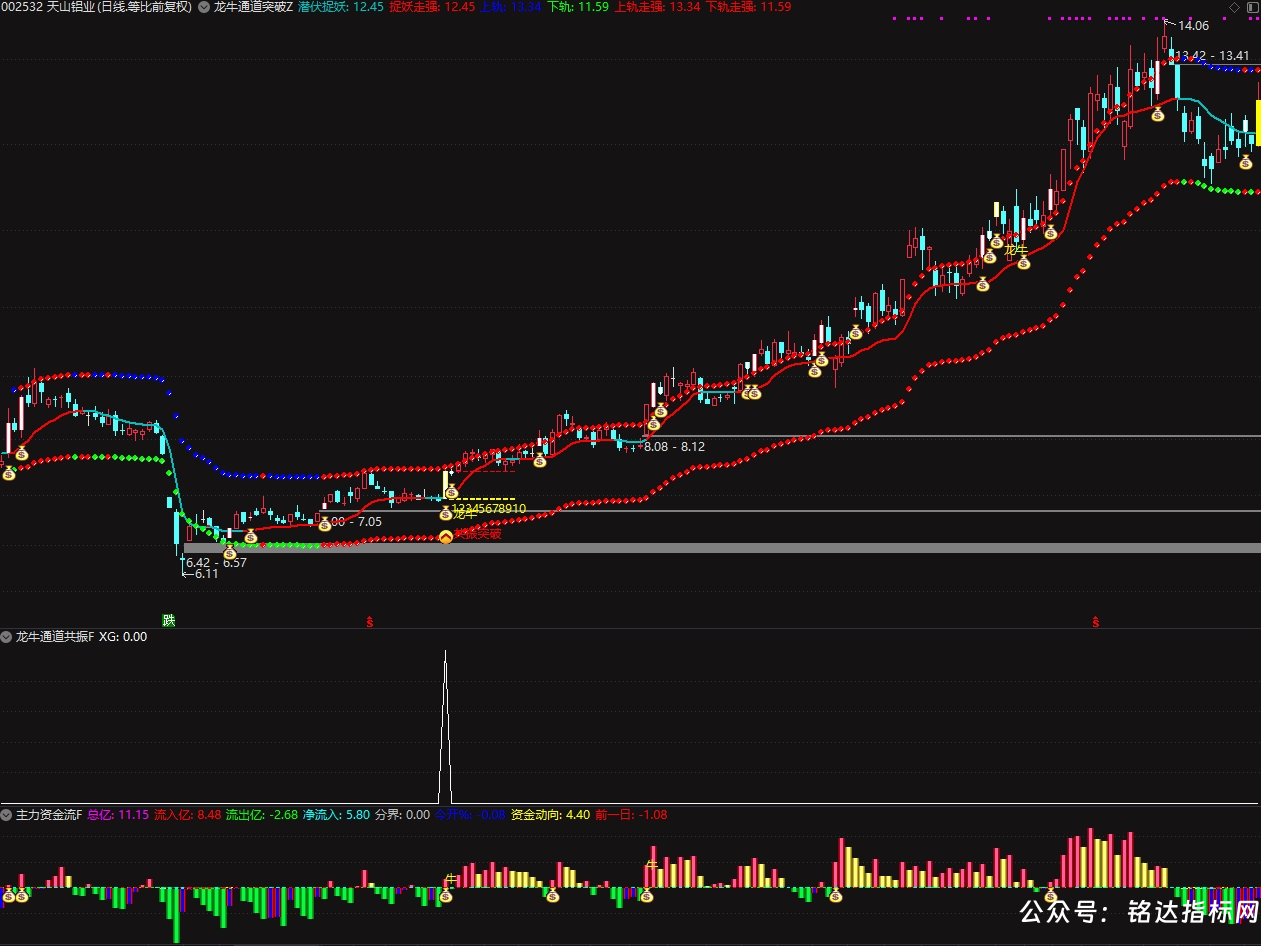This screenshot has width=1261, height=946.
Task: Click the XG: 0.00 readout
Action: pyautogui.click(x=123, y=637)
